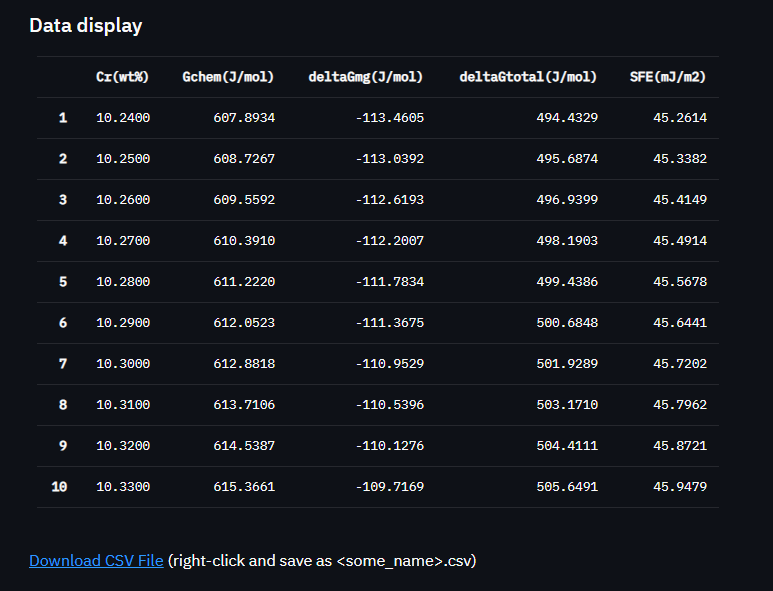Image resolution: width=773 pixels, height=591 pixels.
Task: Select the Gchem(J/mol) column header
Action: point(228,77)
